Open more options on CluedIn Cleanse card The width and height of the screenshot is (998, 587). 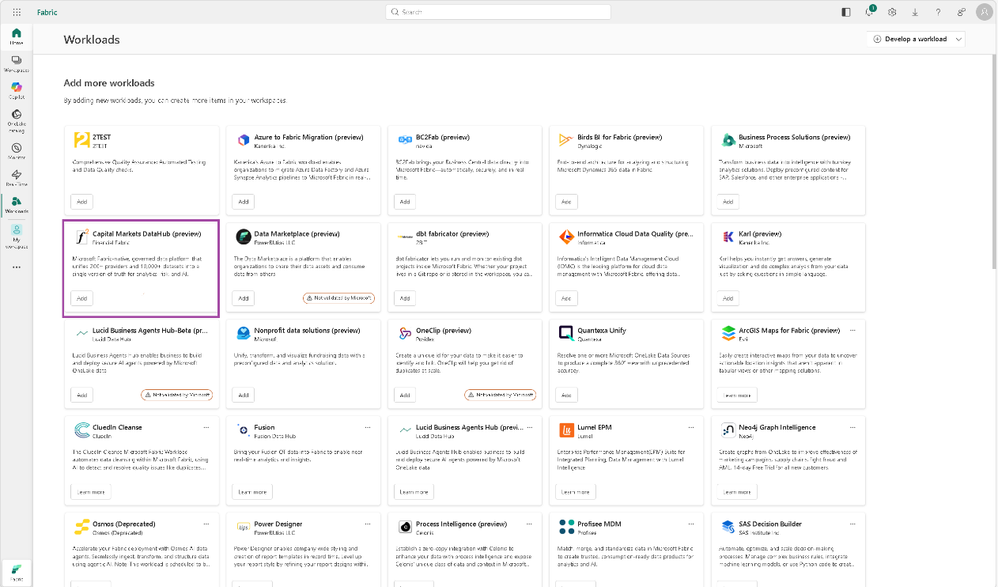click(206, 427)
